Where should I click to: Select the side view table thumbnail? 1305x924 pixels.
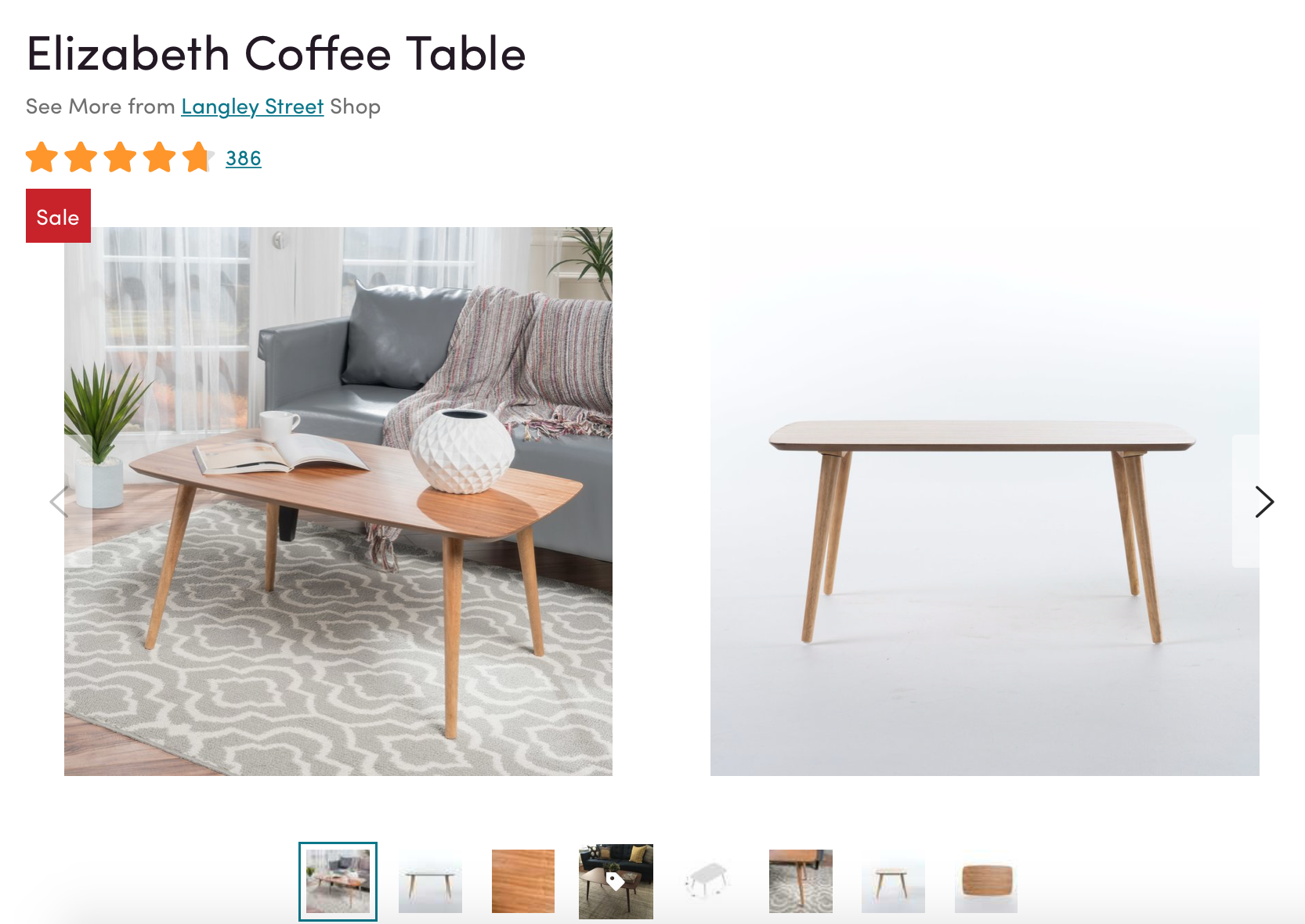tap(430, 882)
